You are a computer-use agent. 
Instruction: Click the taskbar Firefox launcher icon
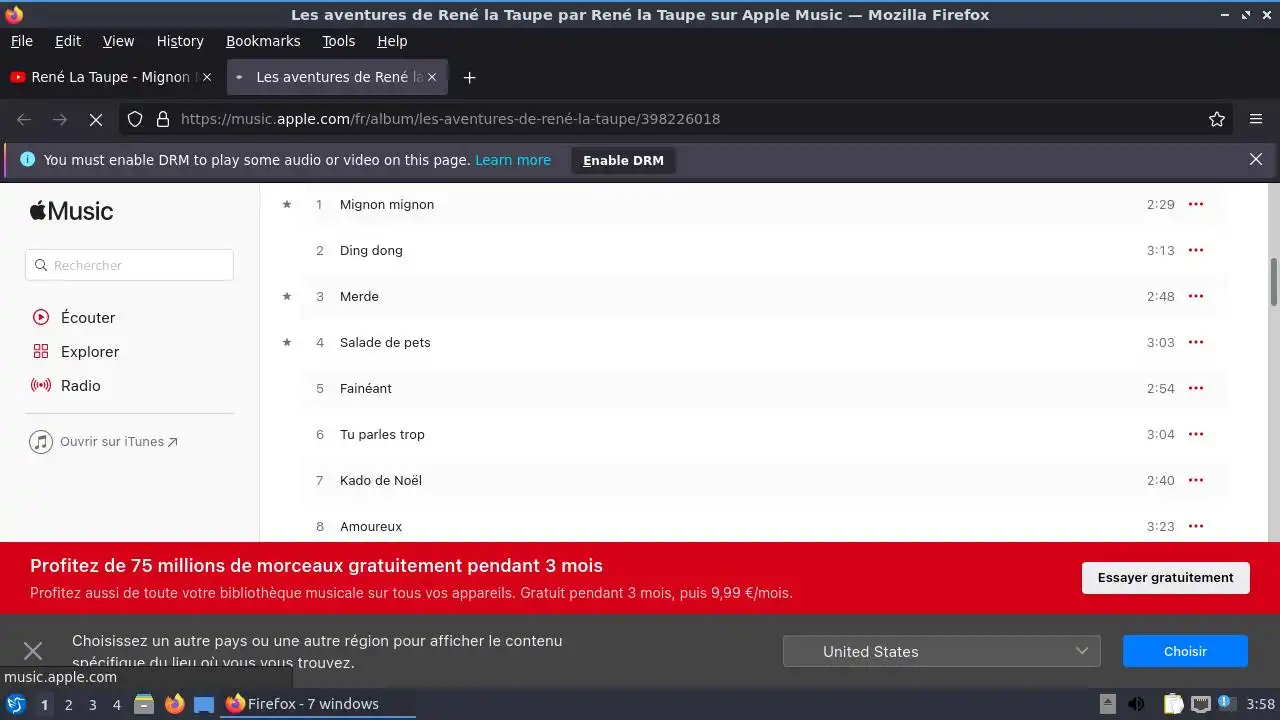[x=174, y=704]
